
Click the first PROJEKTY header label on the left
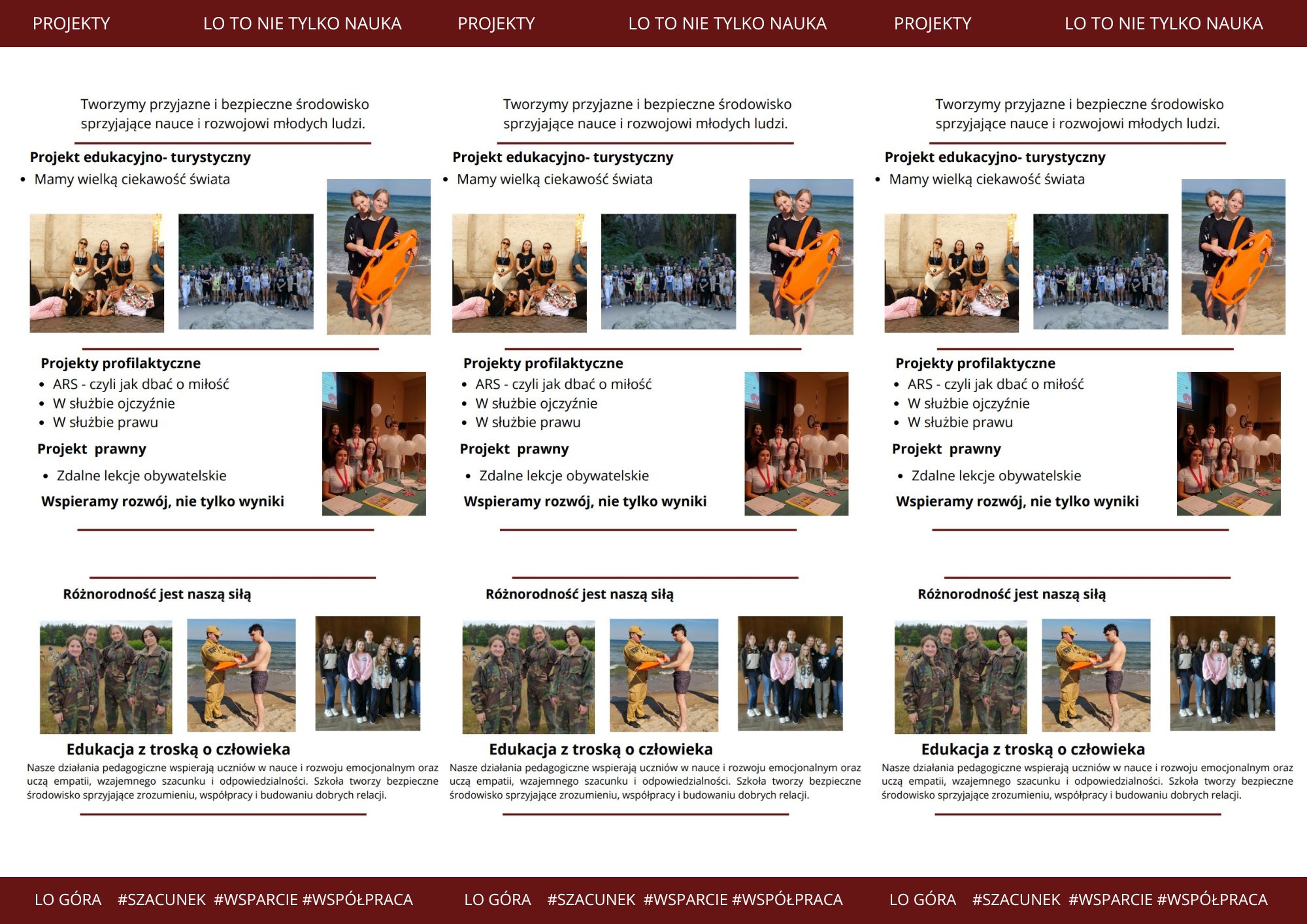71,24
